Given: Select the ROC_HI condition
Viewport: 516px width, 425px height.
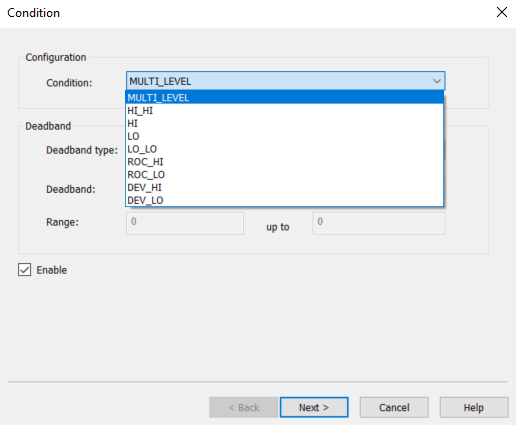Looking at the screenshot, I should (x=284, y=162).
